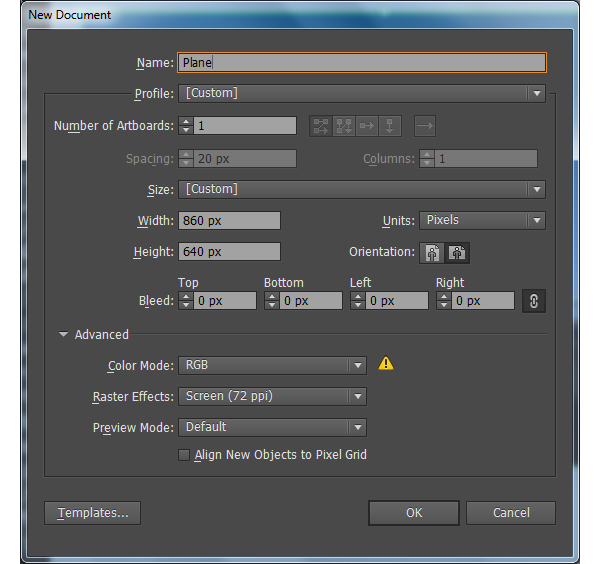The width and height of the screenshot is (600, 564).
Task: Decrease Bottom bleed with down arrow
Action: 272,305
